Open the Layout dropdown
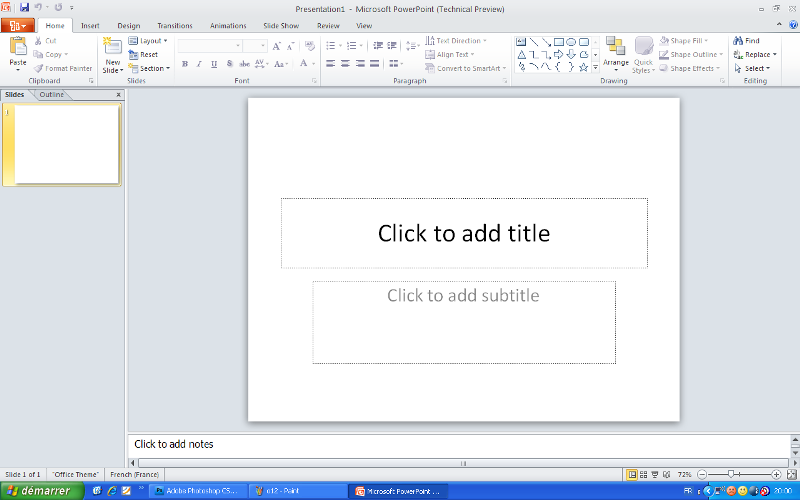This screenshot has height=500, width=800. (148, 41)
